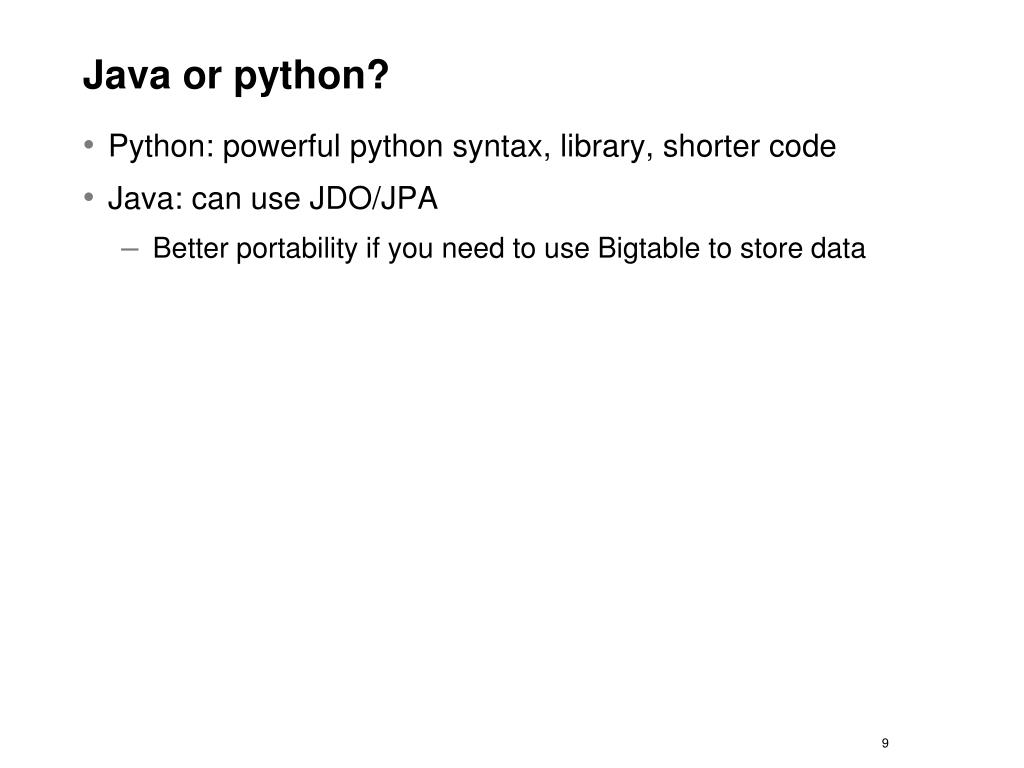This screenshot has width=1024, height=768.
Task: Click the dash marker before "Better portability"
Action: point(130,249)
